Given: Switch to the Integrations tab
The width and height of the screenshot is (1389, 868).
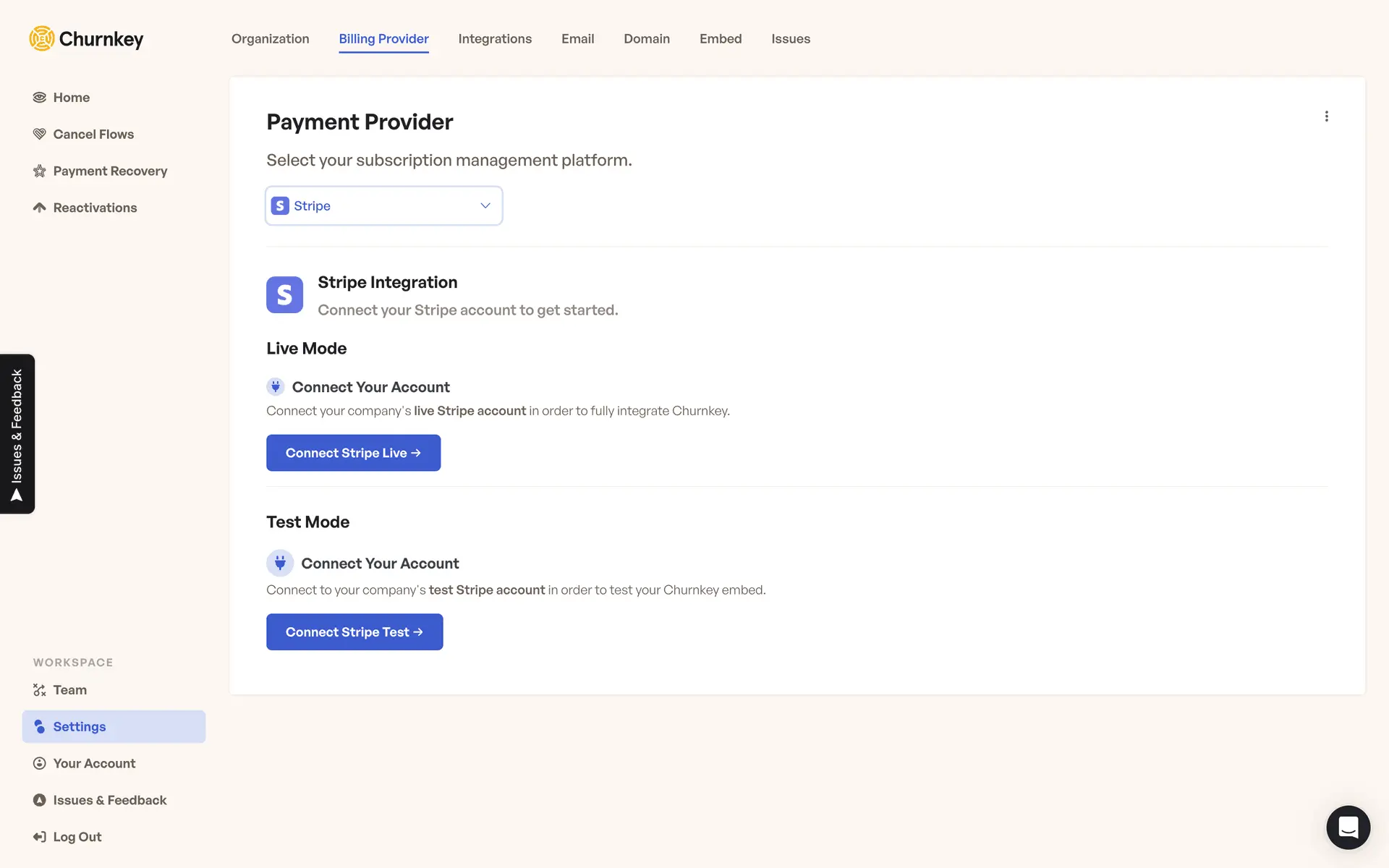Looking at the screenshot, I should coord(495,39).
